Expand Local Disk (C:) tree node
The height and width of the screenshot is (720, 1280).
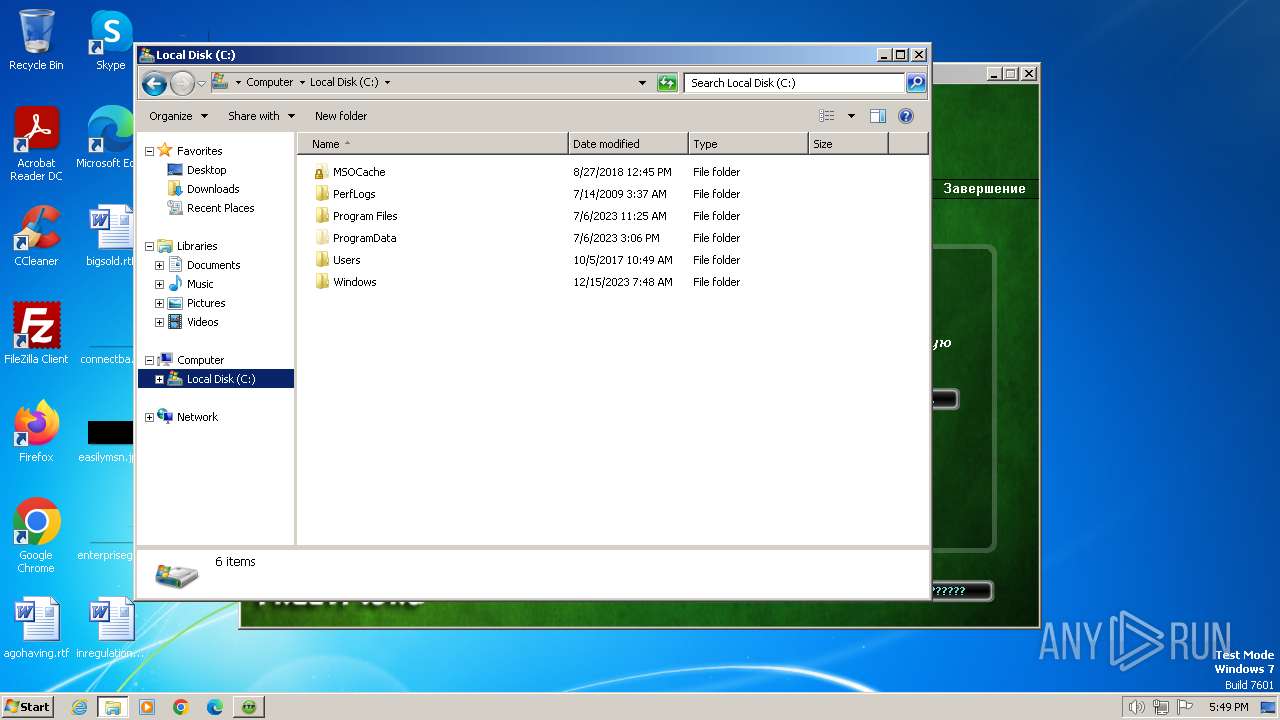click(159, 379)
